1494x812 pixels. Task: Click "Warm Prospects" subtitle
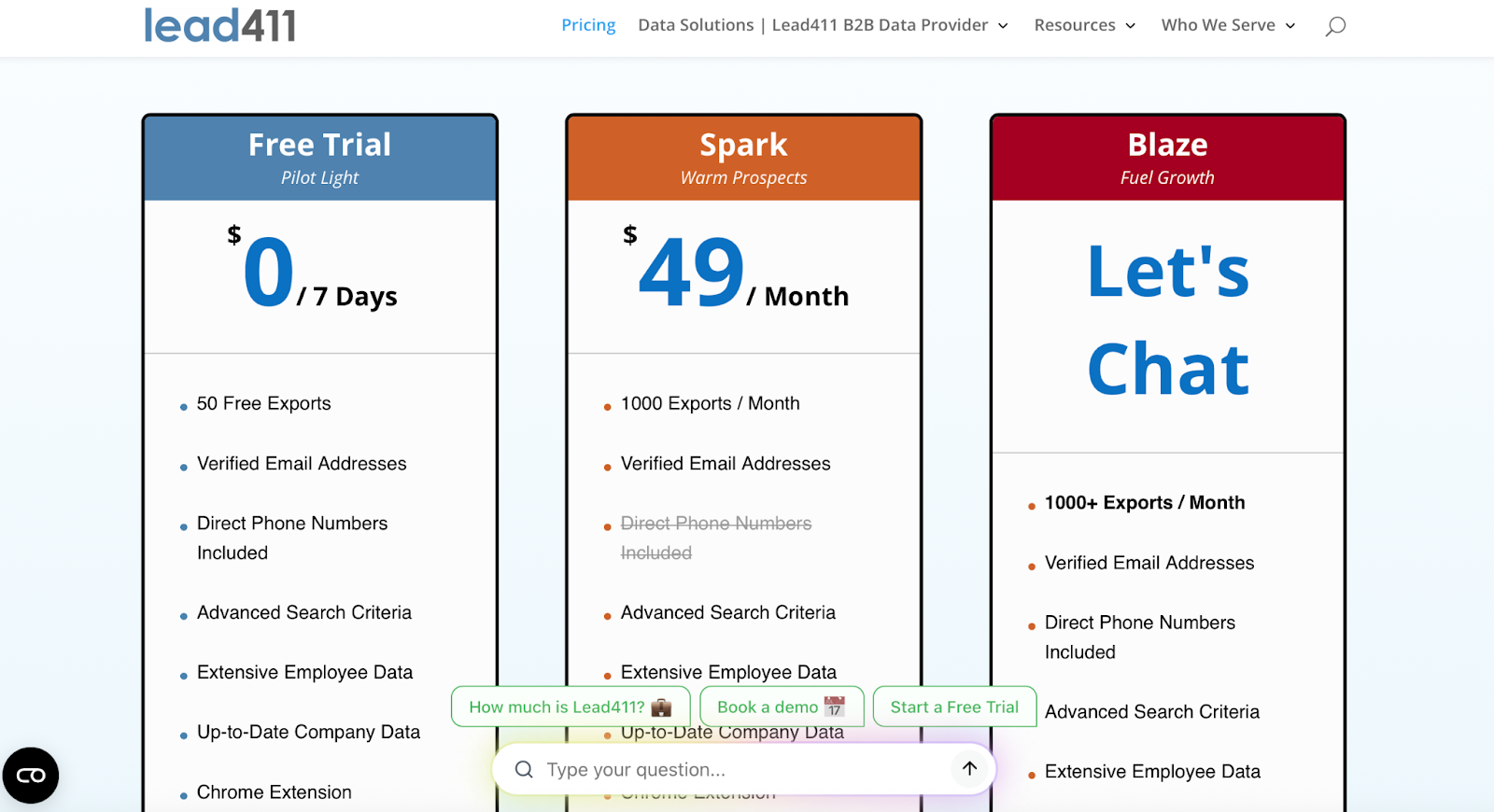point(744,177)
